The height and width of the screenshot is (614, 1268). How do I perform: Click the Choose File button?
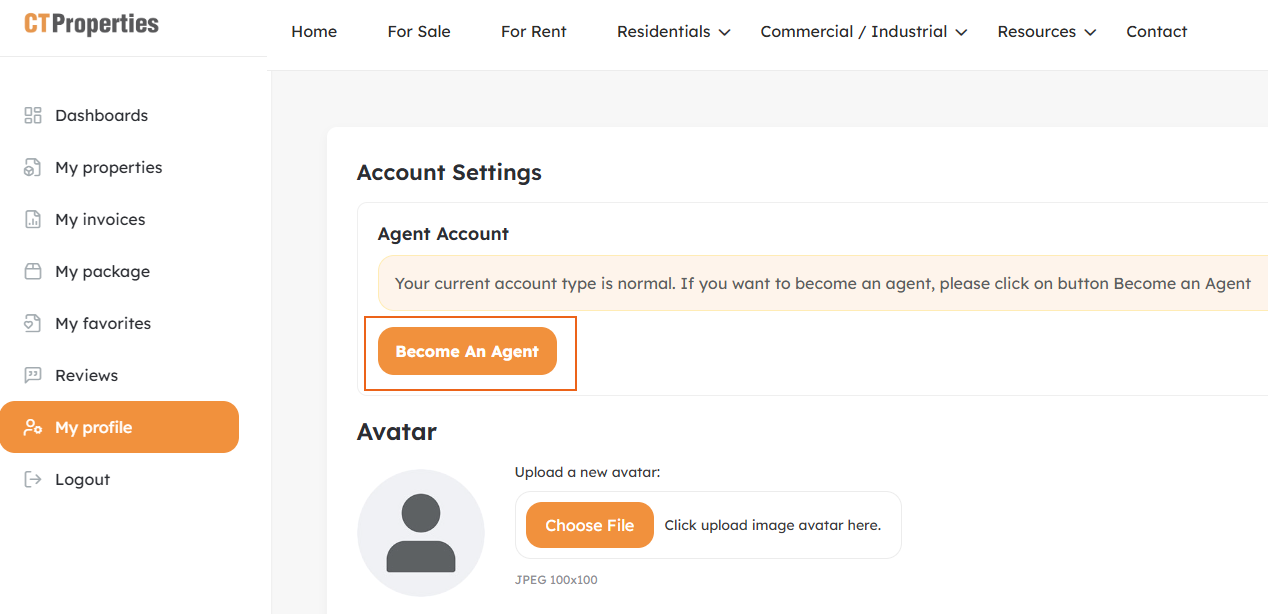589,525
